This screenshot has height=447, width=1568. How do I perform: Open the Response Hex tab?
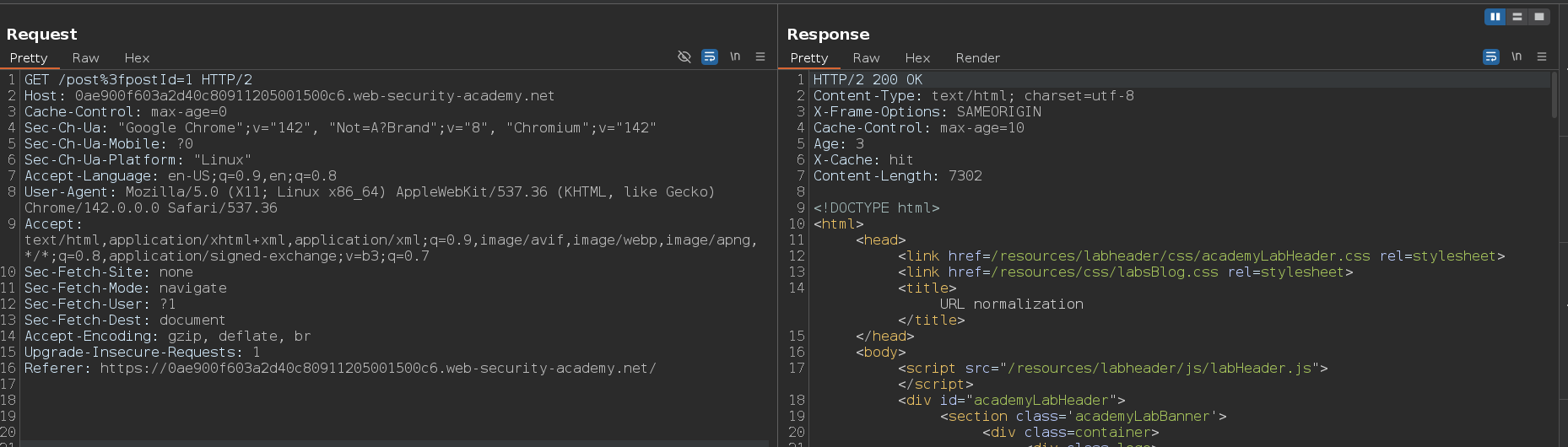(x=917, y=58)
